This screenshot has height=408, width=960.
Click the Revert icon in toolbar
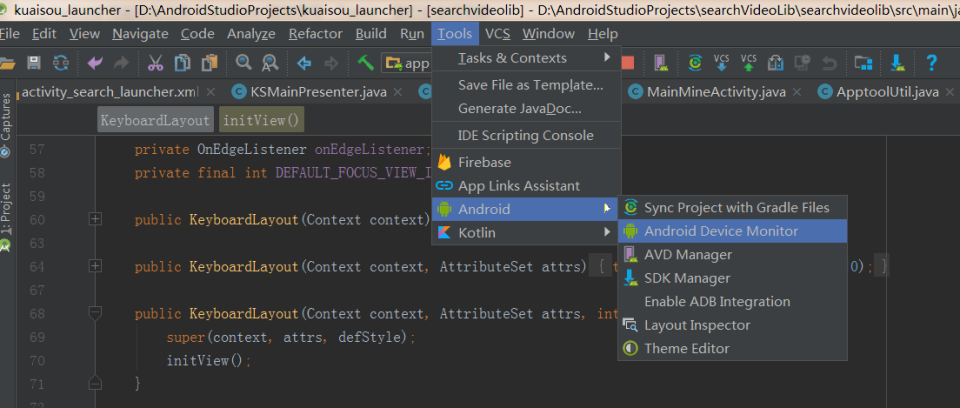(x=829, y=62)
